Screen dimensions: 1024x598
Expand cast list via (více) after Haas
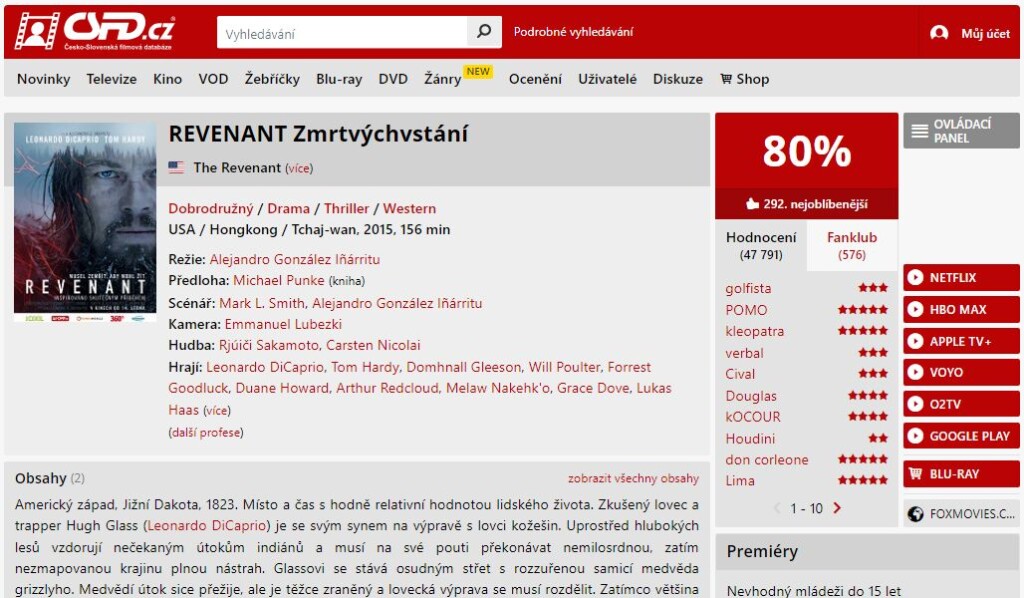[x=217, y=411]
